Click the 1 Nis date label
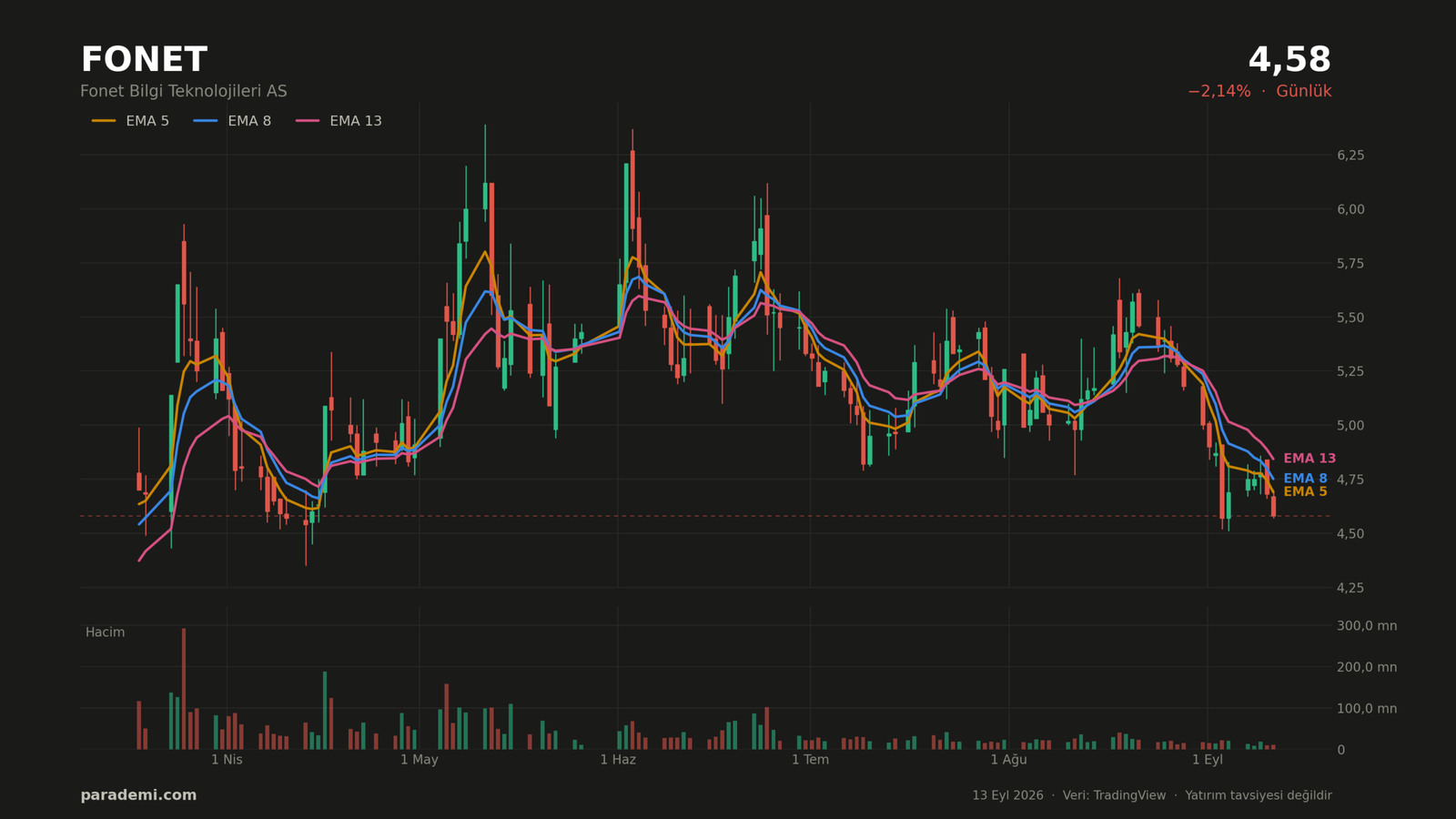The height and width of the screenshot is (819, 1456). (227, 760)
